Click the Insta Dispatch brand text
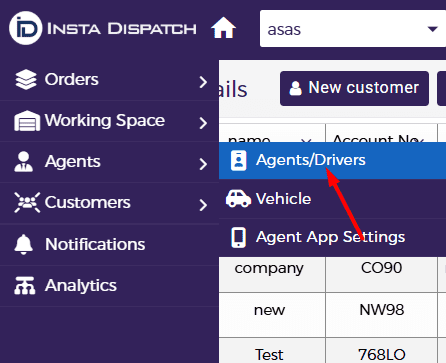The image size is (446, 363). tap(122, 29)
